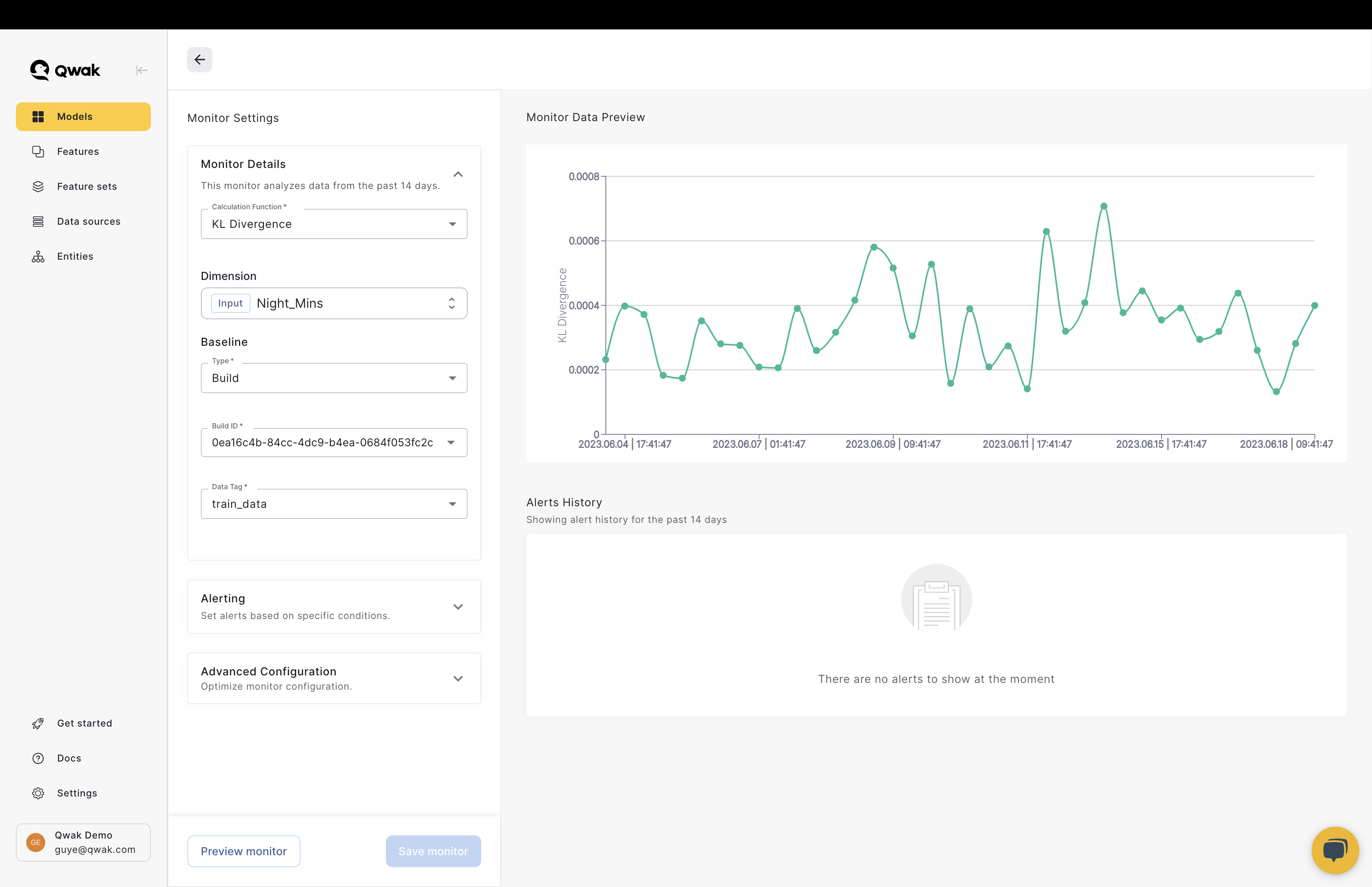Collapse the Monitor Details section
The width and height of the screenshot is (1372, 887).
pyautogui.click(x=458, y=175)
